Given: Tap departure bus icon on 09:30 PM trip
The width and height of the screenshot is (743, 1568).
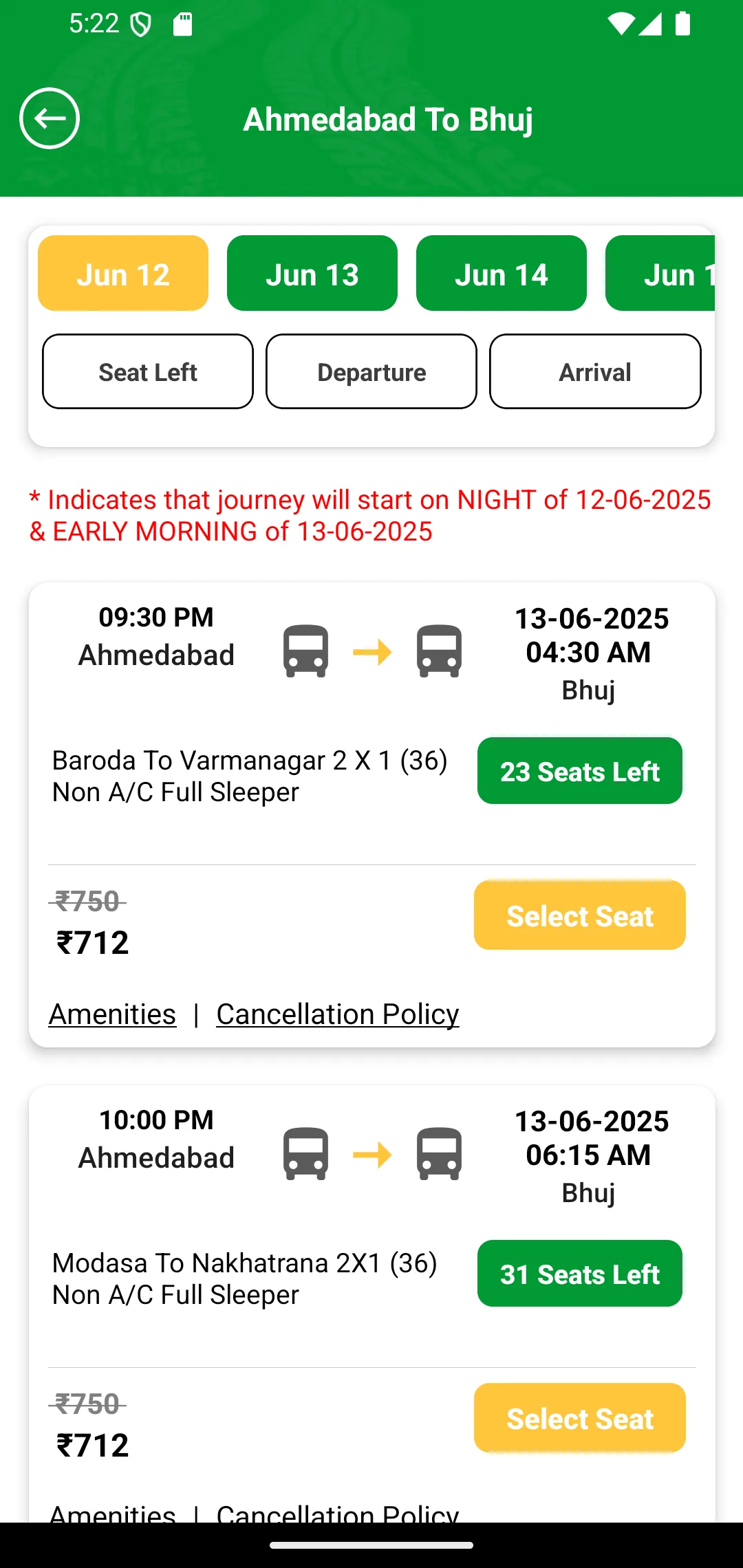Looking at the screenshot, I should (x=305, y=651).
